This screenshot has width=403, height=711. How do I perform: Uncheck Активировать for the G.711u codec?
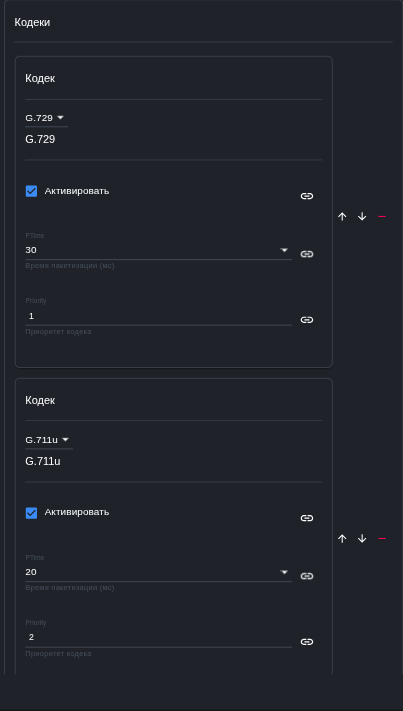(31, 513)
